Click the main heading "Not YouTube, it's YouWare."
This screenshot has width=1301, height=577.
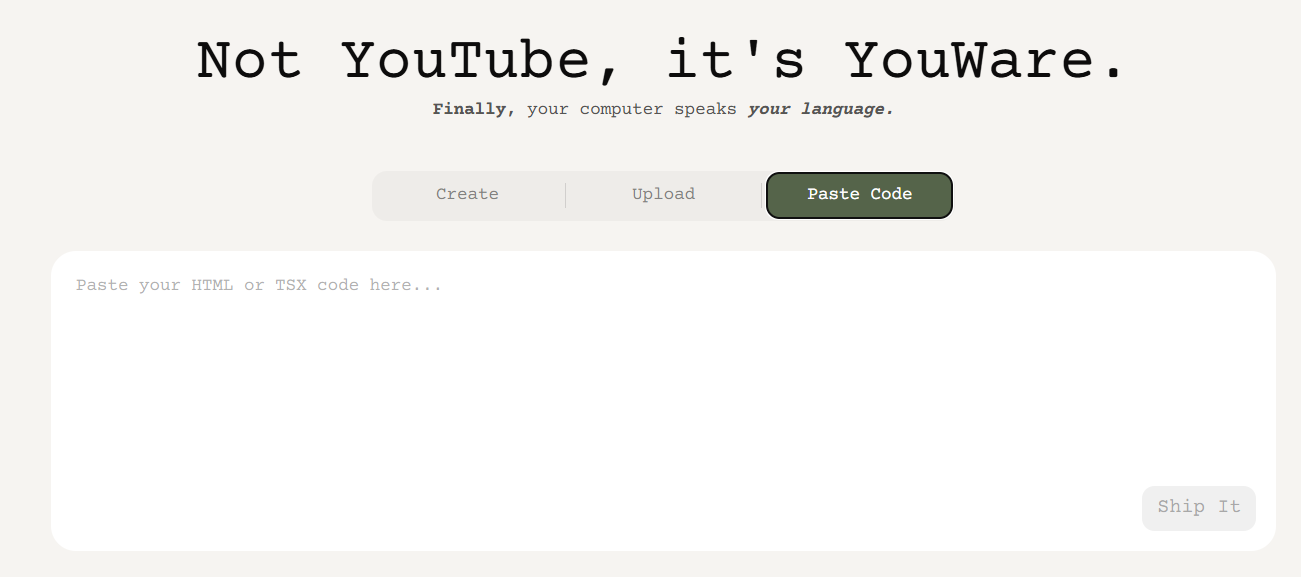click(x=662, y=61)
